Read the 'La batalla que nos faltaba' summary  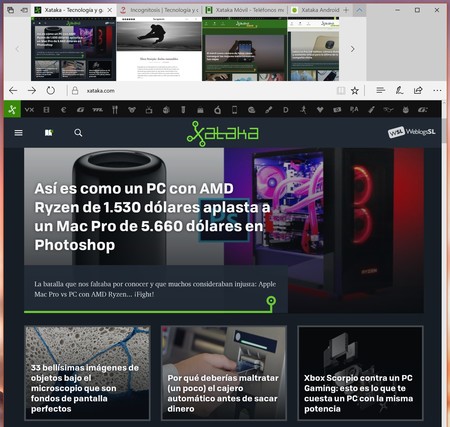[155, 289]
